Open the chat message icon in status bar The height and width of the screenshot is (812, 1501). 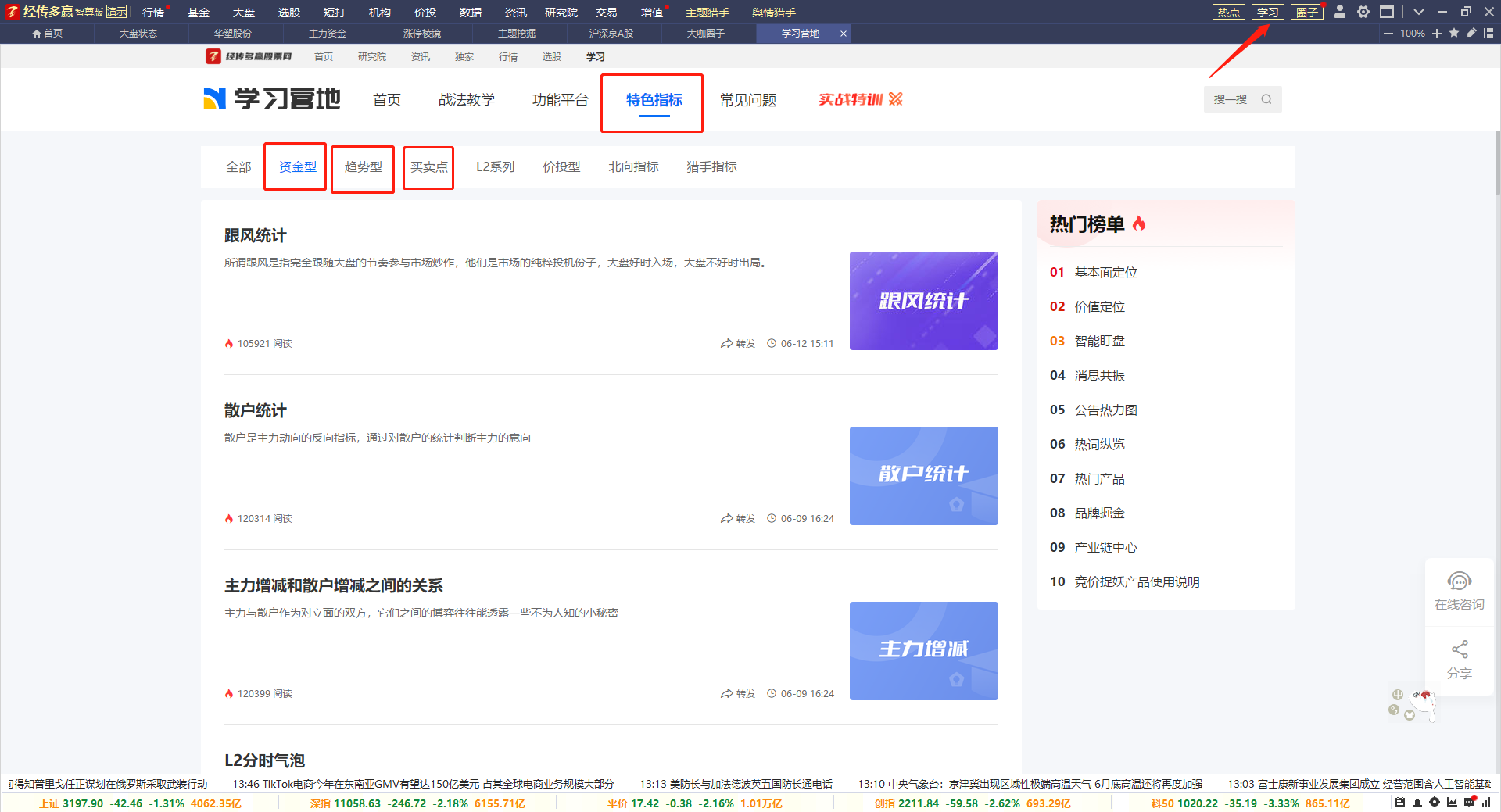click(x=1470, y=803)
